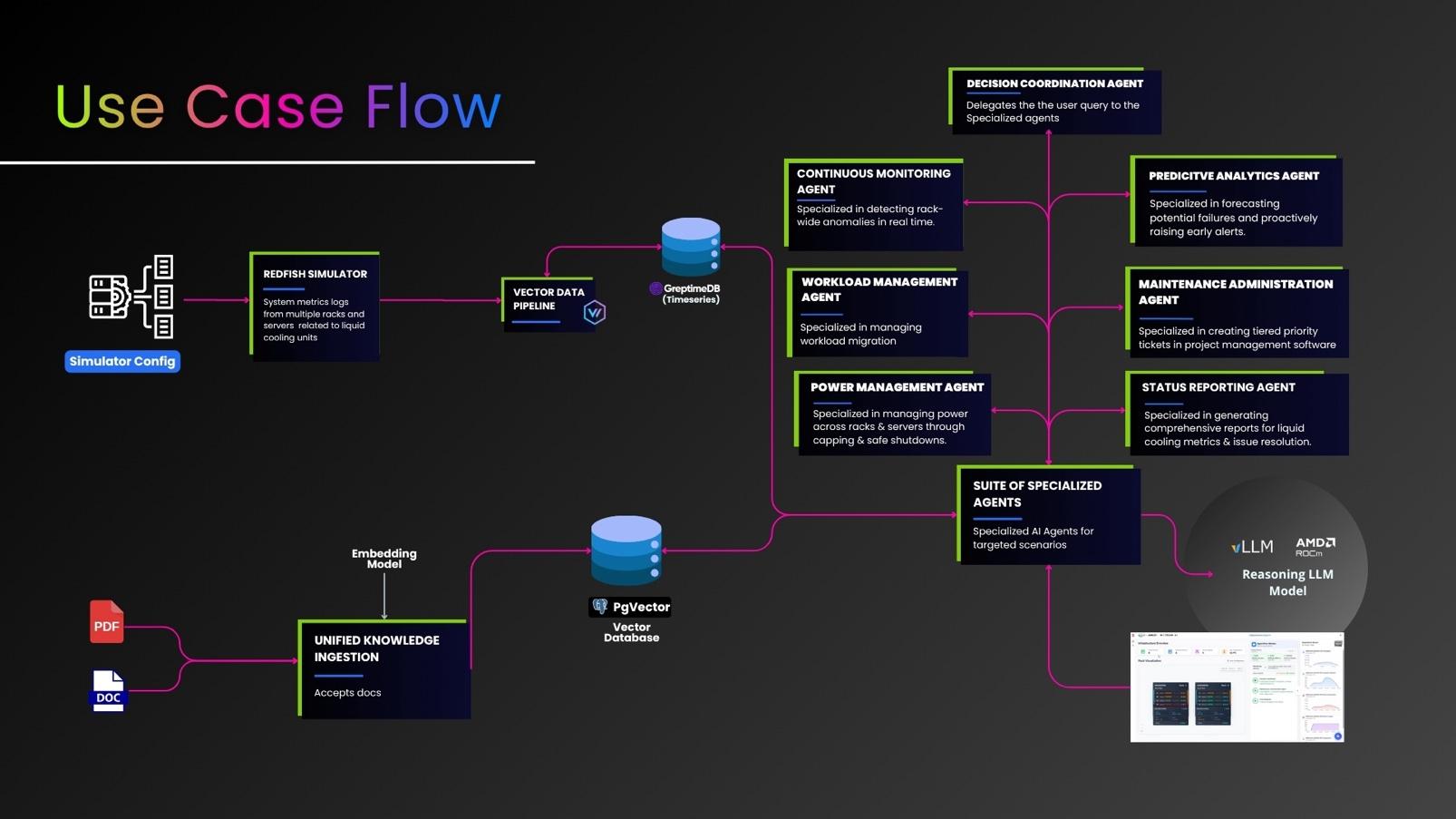Click the Status Reporting Agent card
The image size is (1456, 819).
1237,413
